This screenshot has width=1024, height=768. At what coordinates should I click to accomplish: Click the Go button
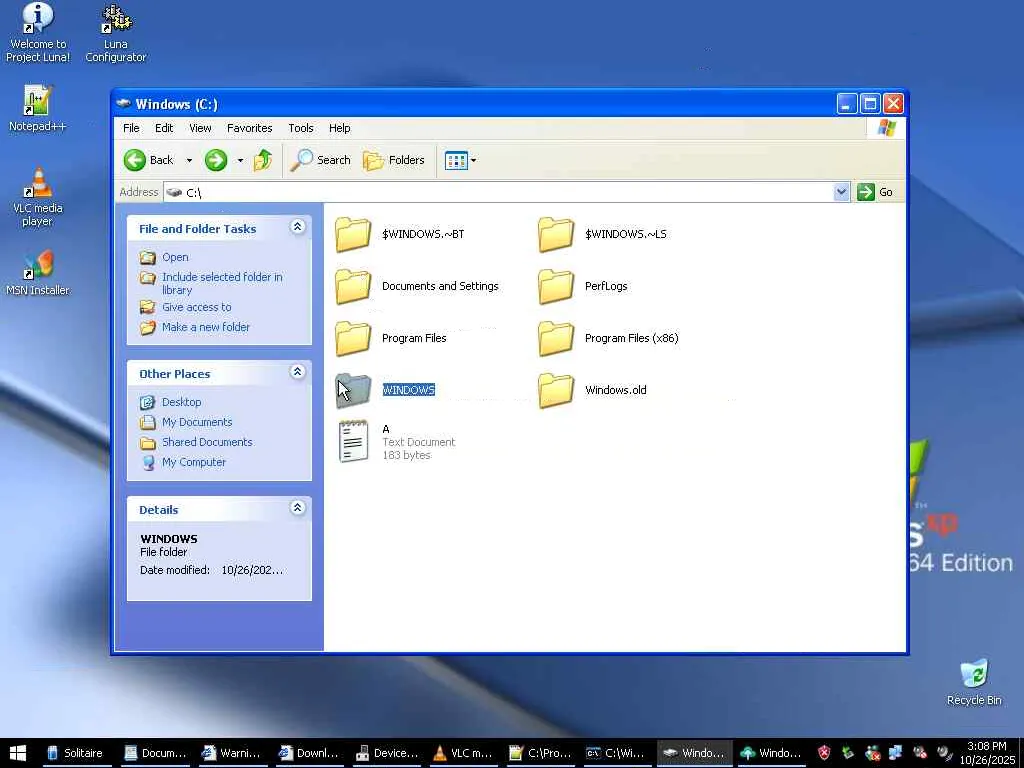click(x=875, y=192)
